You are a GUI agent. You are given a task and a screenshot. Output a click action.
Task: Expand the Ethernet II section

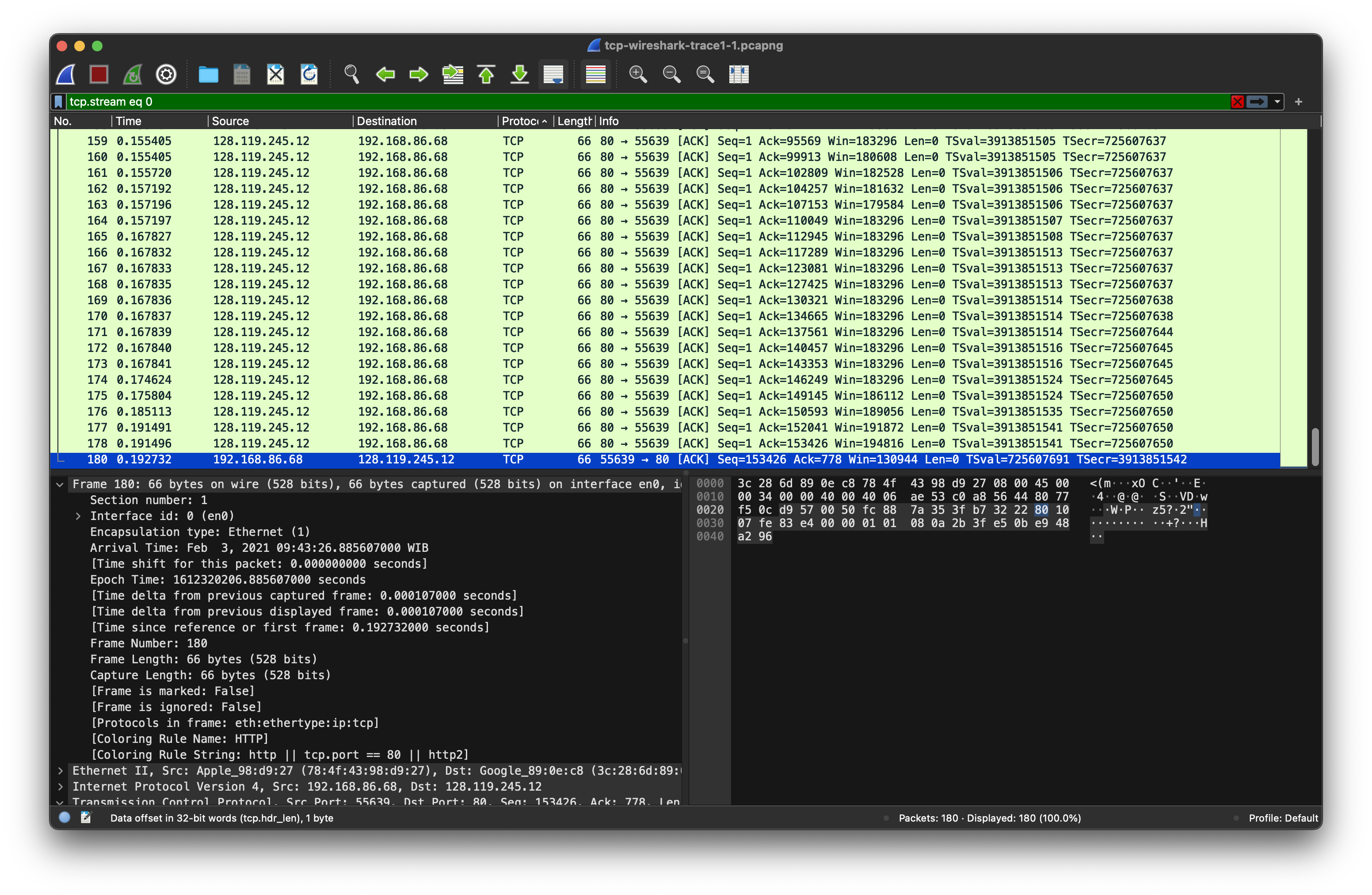pyautogui.click(x=60, y=771)
